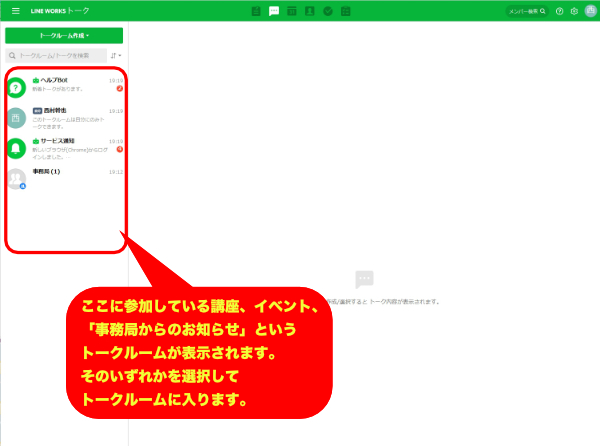
Task: Click the メンバー検索 search box
Action: click(x=527, y=11)
